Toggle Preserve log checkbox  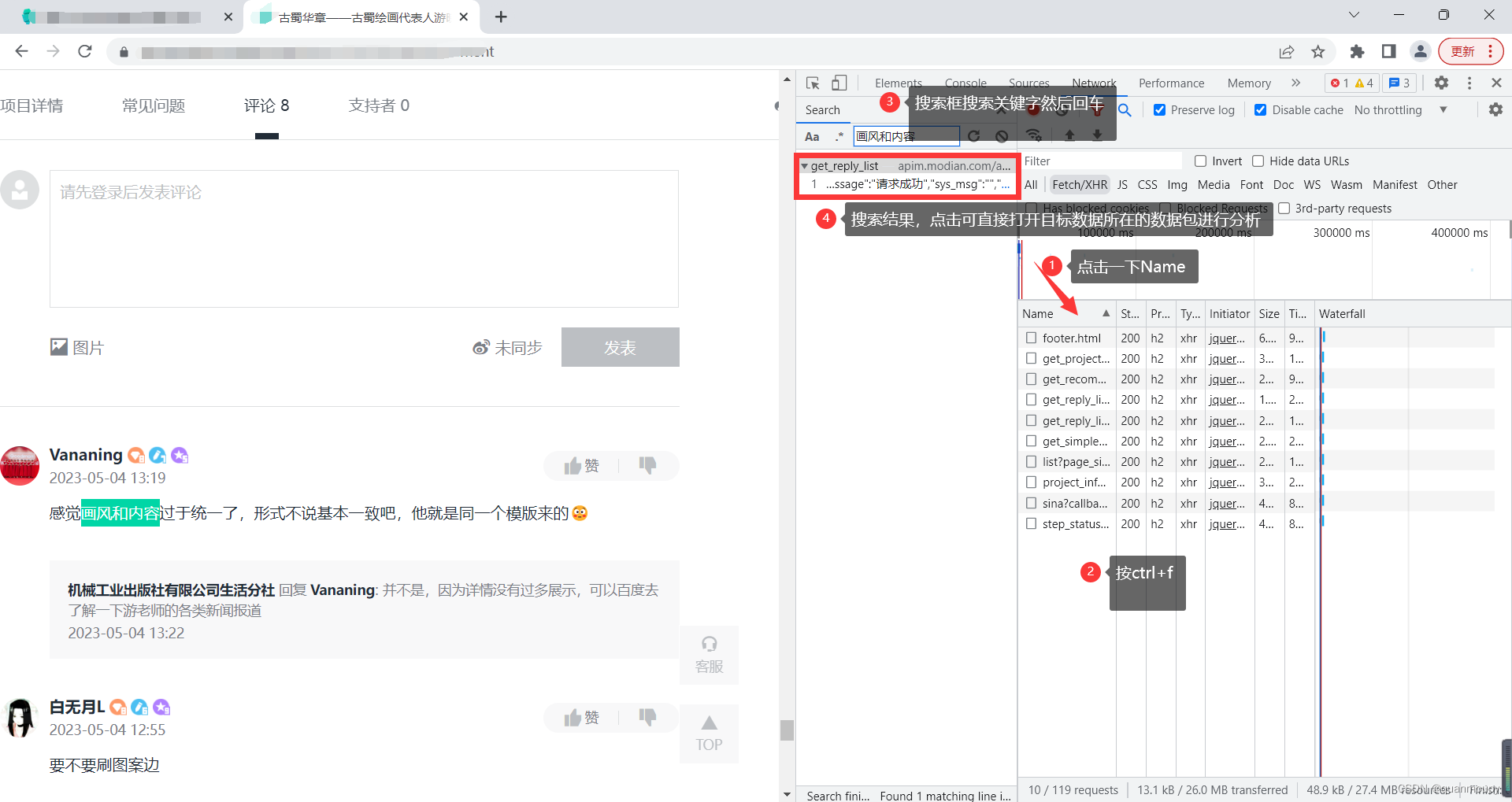coord(1159,110)
